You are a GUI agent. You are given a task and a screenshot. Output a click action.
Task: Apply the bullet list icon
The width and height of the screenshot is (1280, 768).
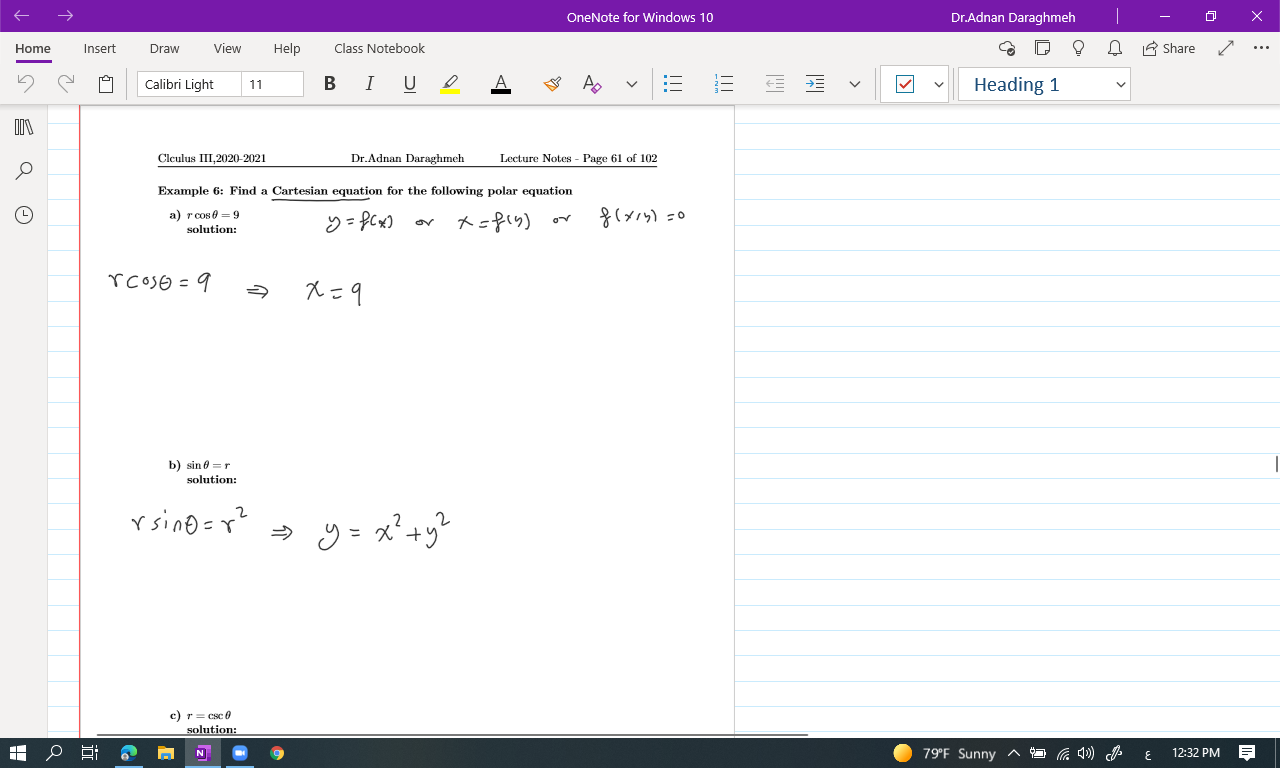click(674, 84)
